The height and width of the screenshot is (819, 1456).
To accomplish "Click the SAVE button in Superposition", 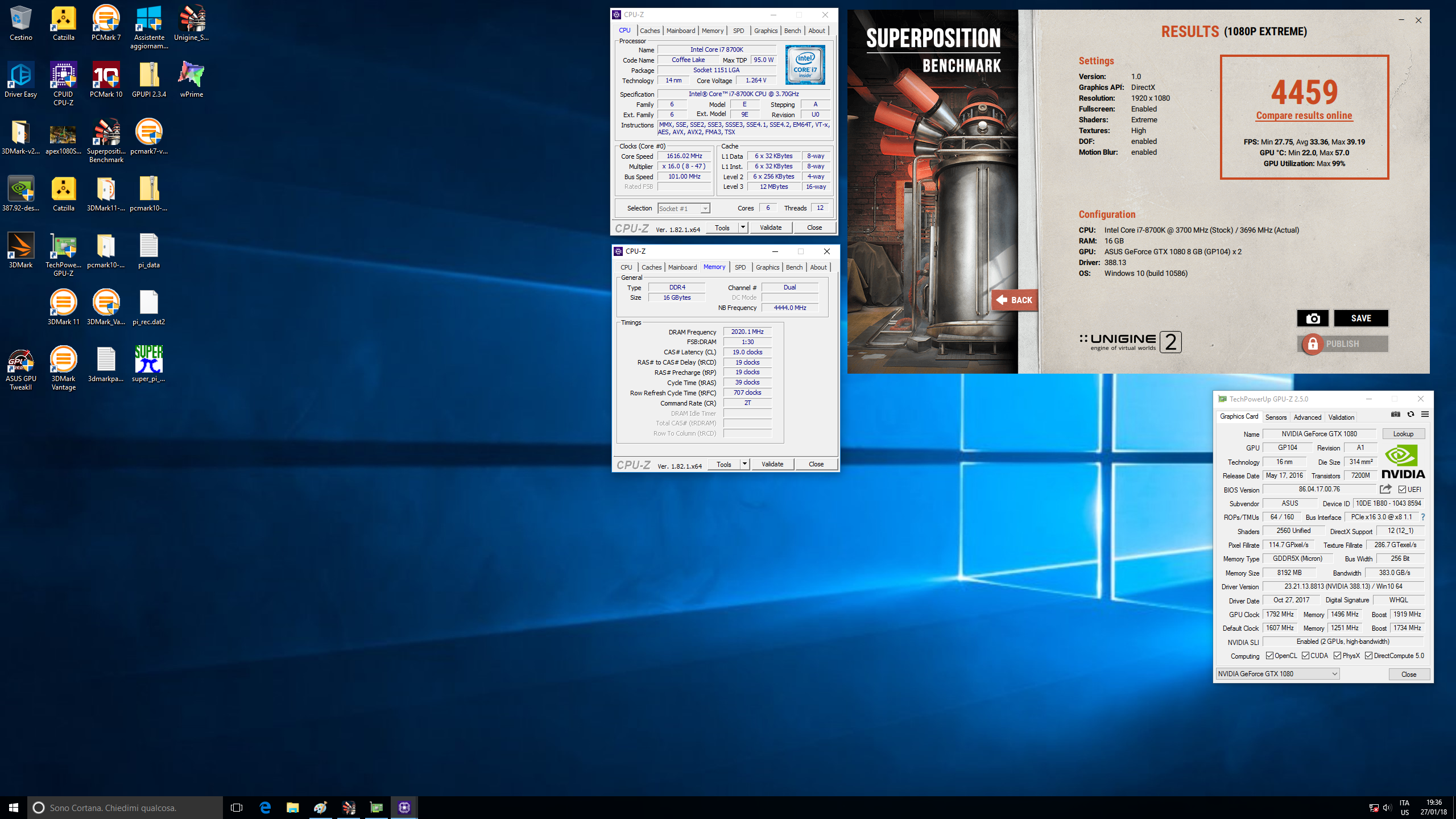I will pos(1361,318).
